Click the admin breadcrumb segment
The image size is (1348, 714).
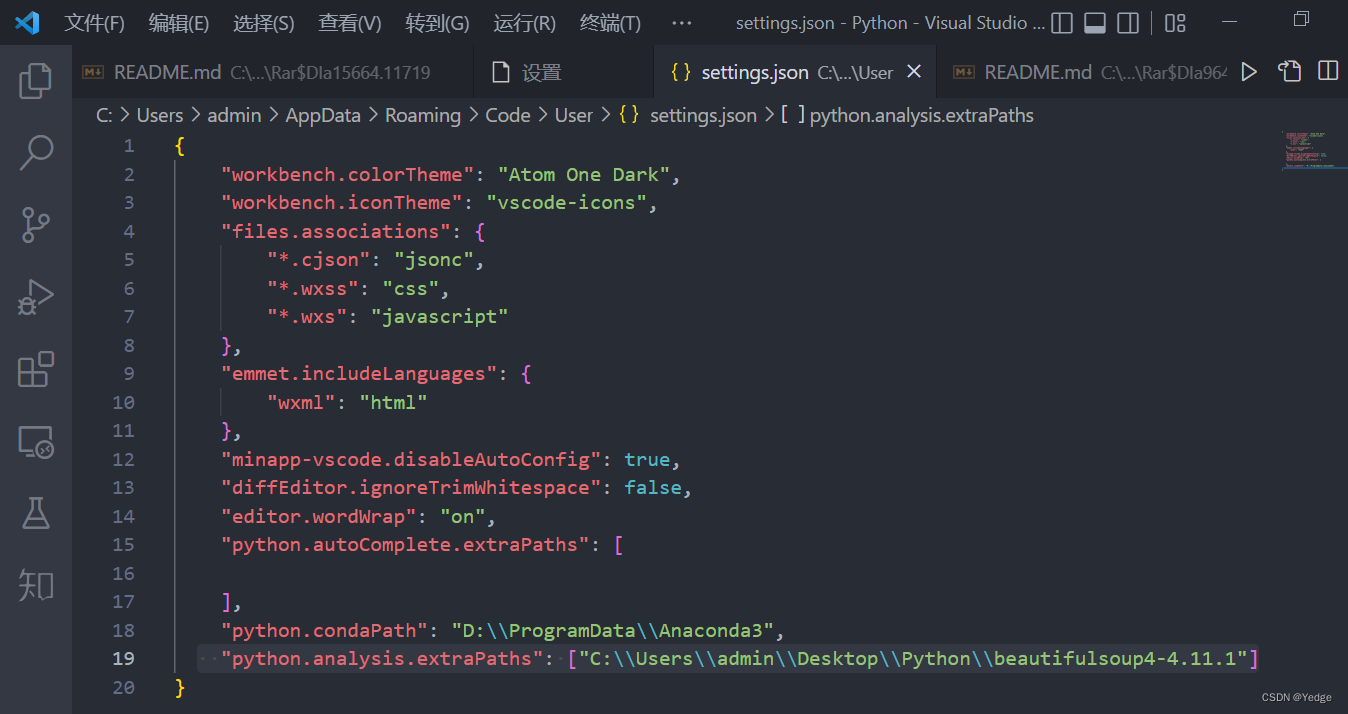coord(234,115)
